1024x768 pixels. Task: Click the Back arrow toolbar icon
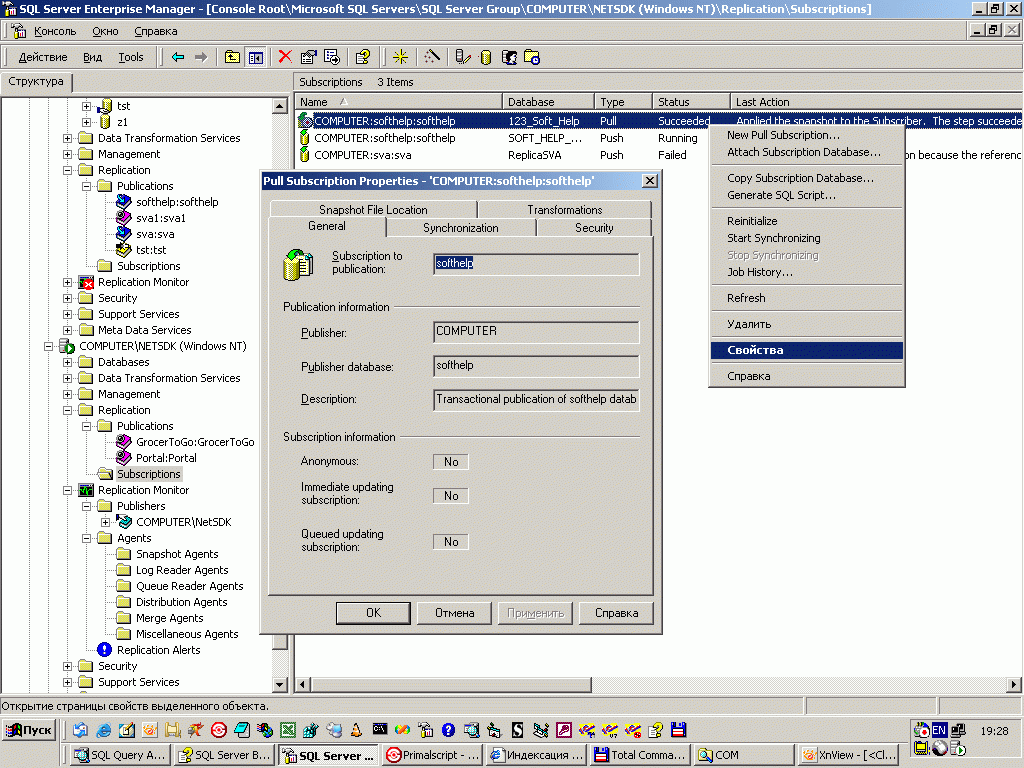[x=178, y=57]
